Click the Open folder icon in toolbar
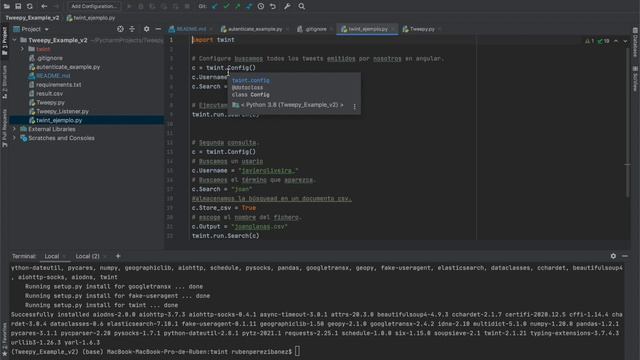 7,6
